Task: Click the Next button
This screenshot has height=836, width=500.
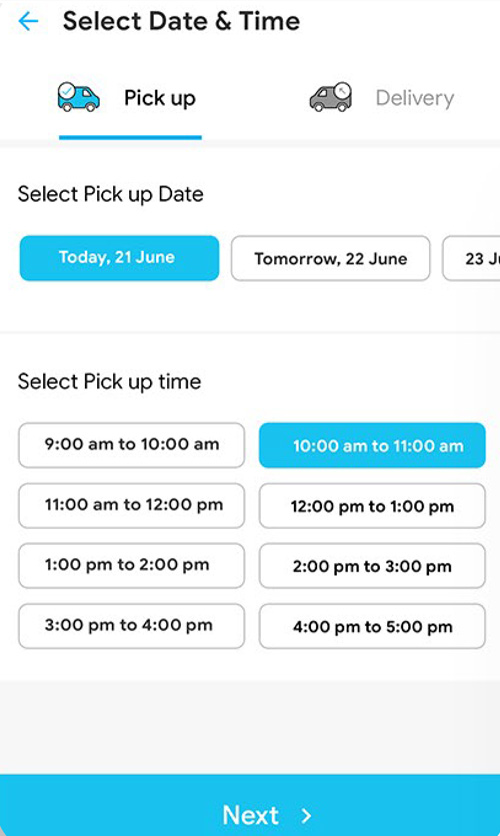Action: click(x=250, y=805)
